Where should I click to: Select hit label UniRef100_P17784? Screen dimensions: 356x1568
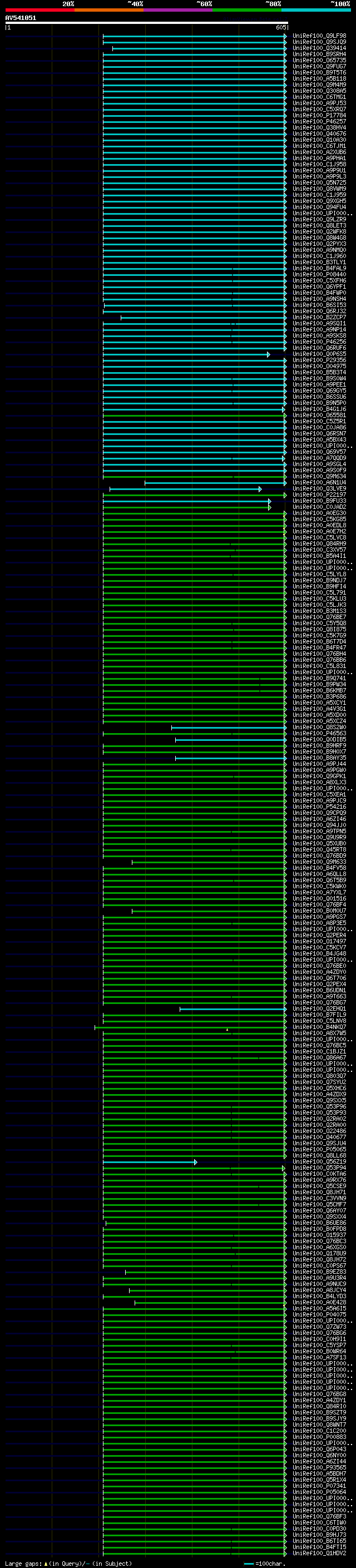pyautogui.click(x=319, y=115)
